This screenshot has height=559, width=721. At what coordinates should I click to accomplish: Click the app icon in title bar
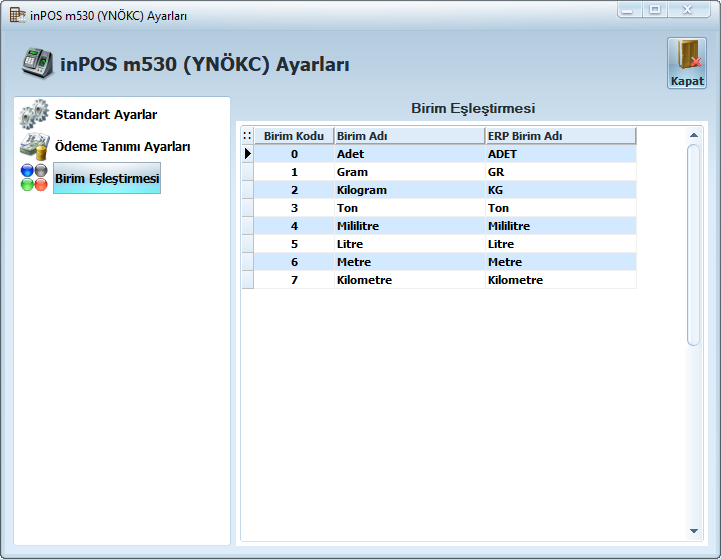17,15
